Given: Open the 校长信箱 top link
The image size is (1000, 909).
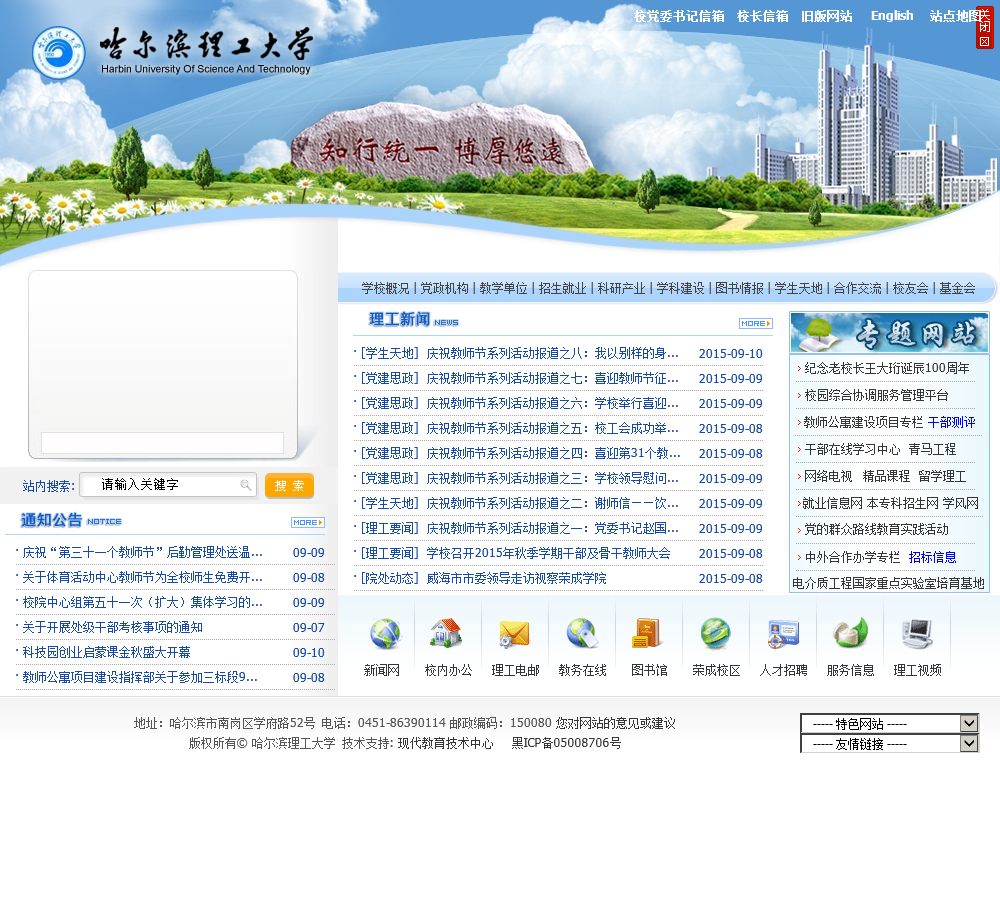Looking at the screenshot, I should coord(763,16).
